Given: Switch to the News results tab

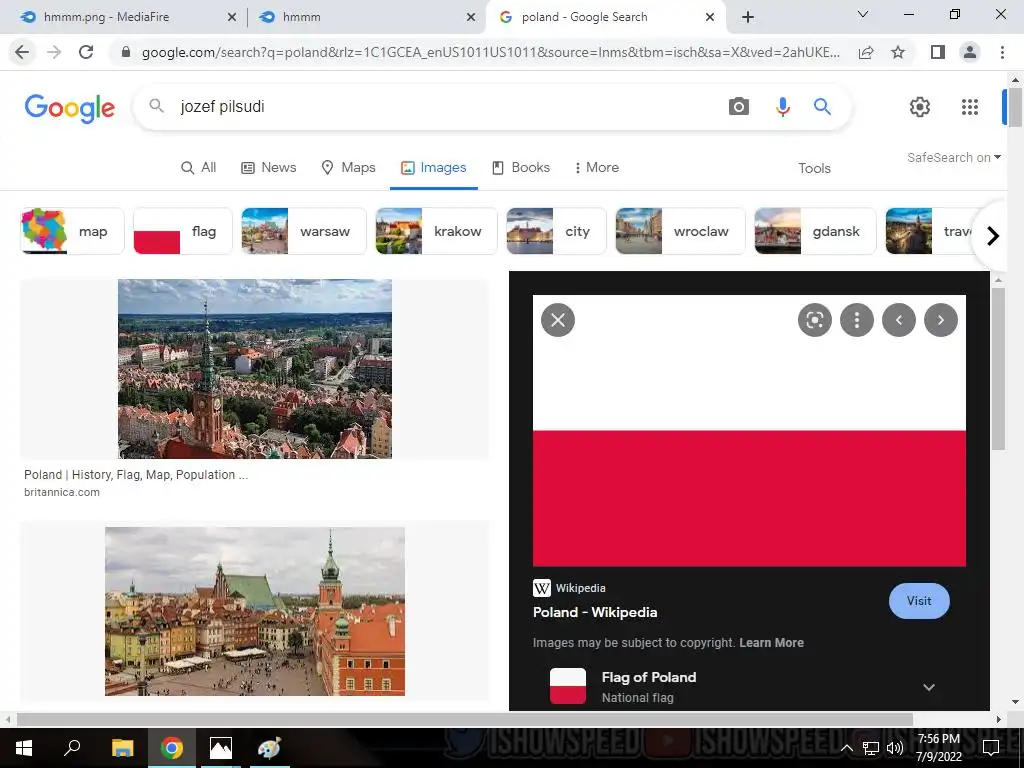Looking at the screenshot, I should click(268, 167).
